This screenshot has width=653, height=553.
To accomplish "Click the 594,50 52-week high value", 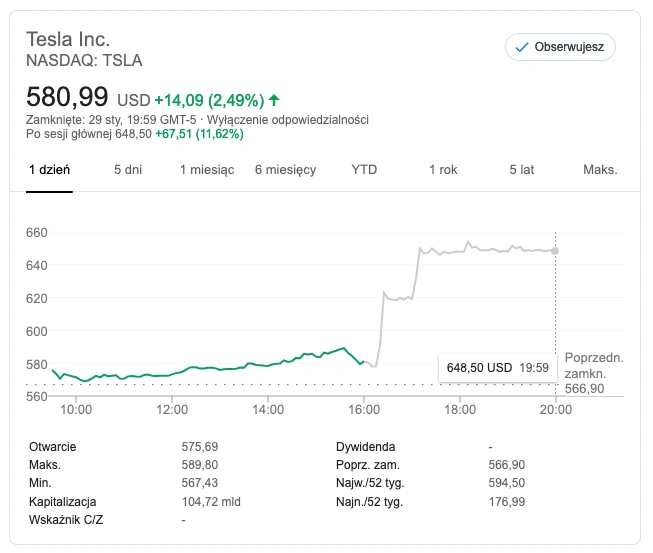I will click(x=506, y=483).
